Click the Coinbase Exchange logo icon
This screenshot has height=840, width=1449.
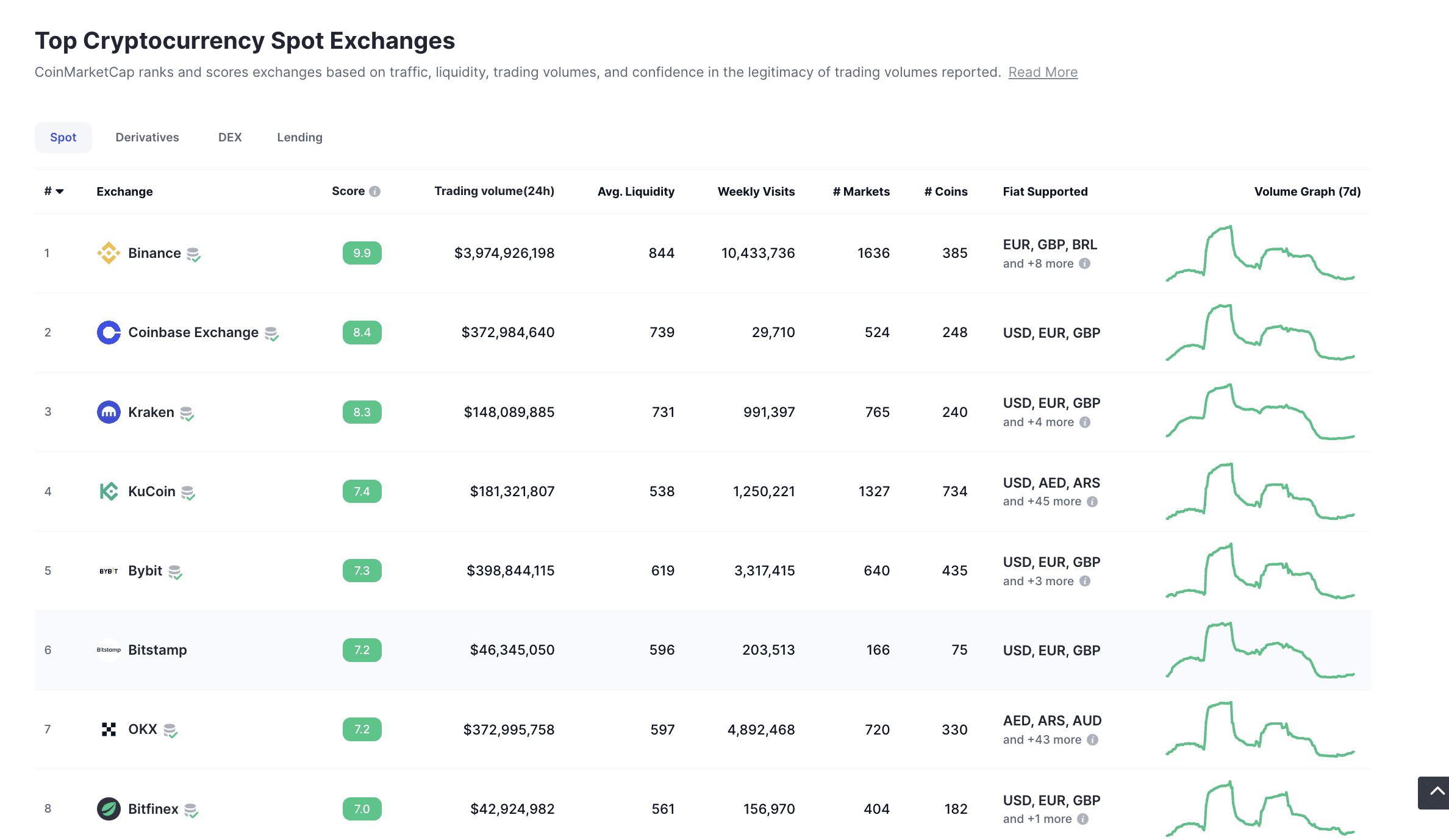tap(109, 332)
